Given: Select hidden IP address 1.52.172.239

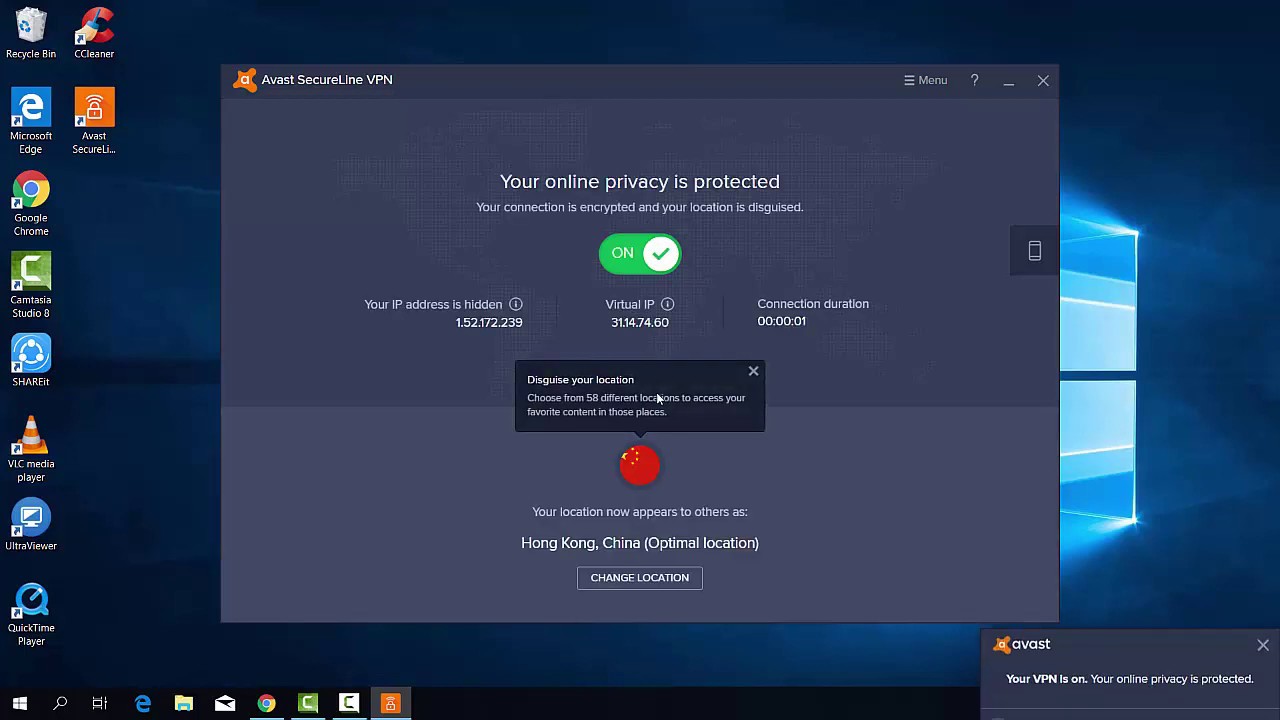Looking at the screenshot, I should coord(489,322).
